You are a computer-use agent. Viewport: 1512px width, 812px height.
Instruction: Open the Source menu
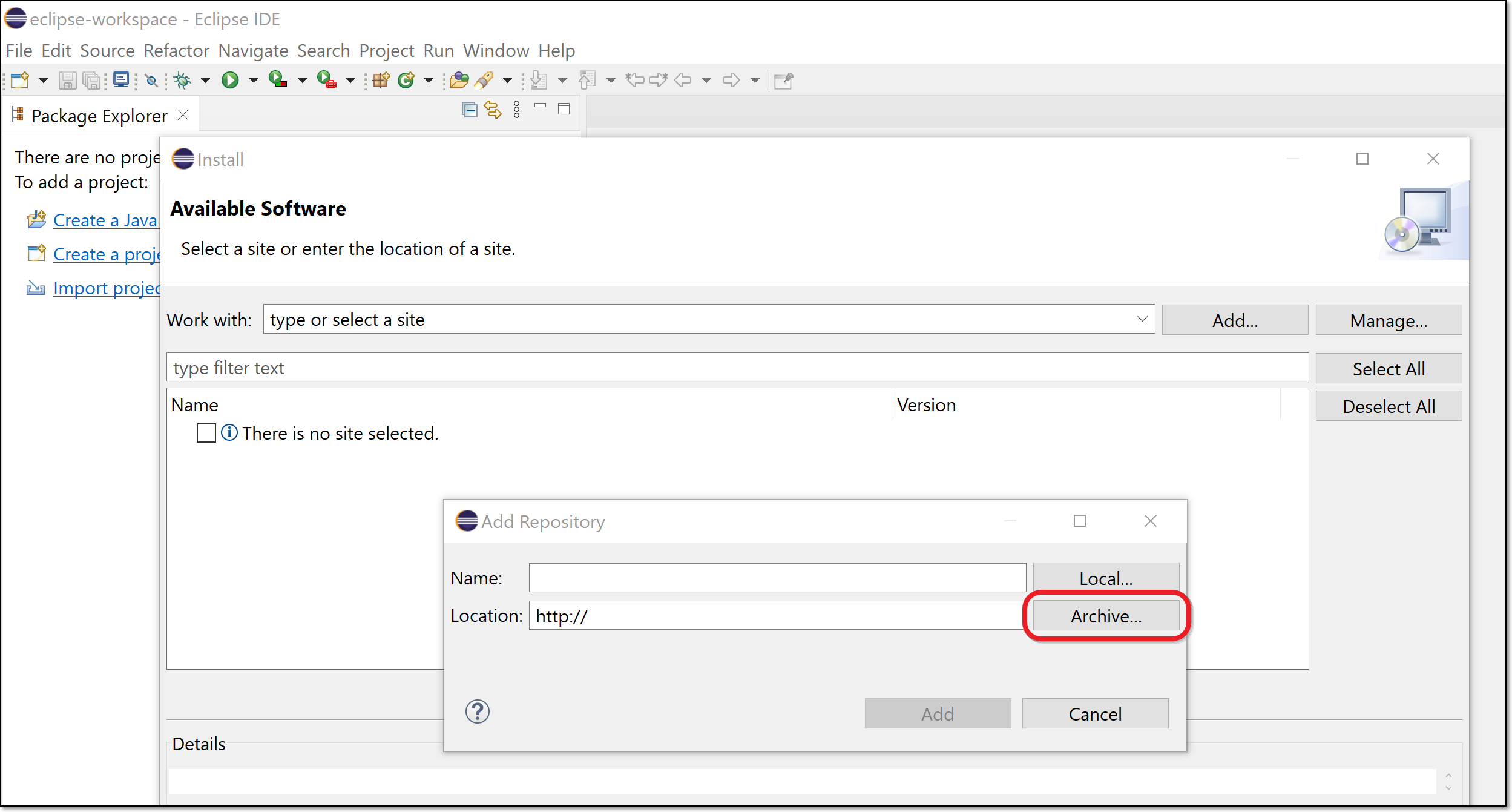click(107, 51)
